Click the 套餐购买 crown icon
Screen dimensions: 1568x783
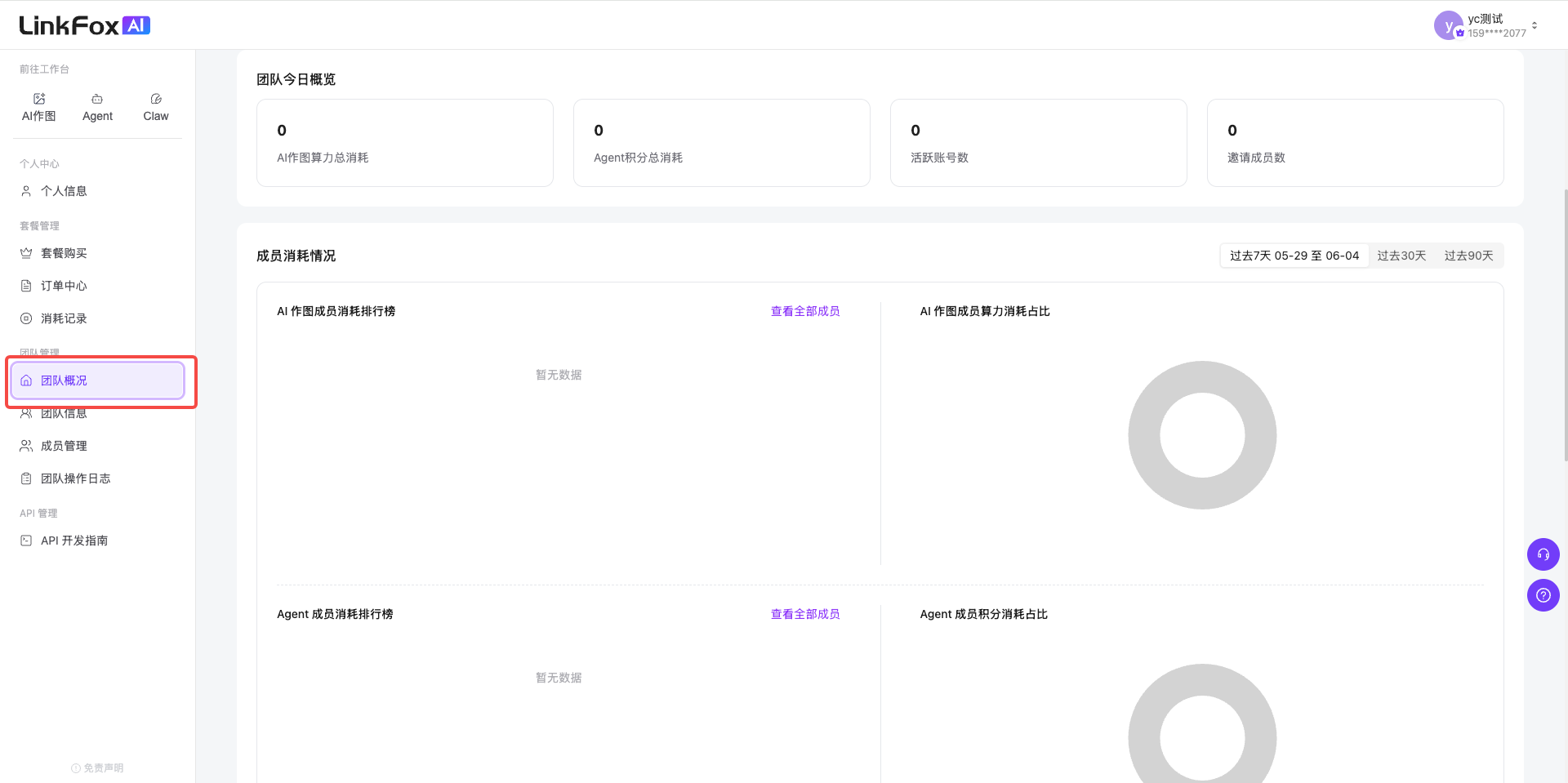[x=26, y=253]
